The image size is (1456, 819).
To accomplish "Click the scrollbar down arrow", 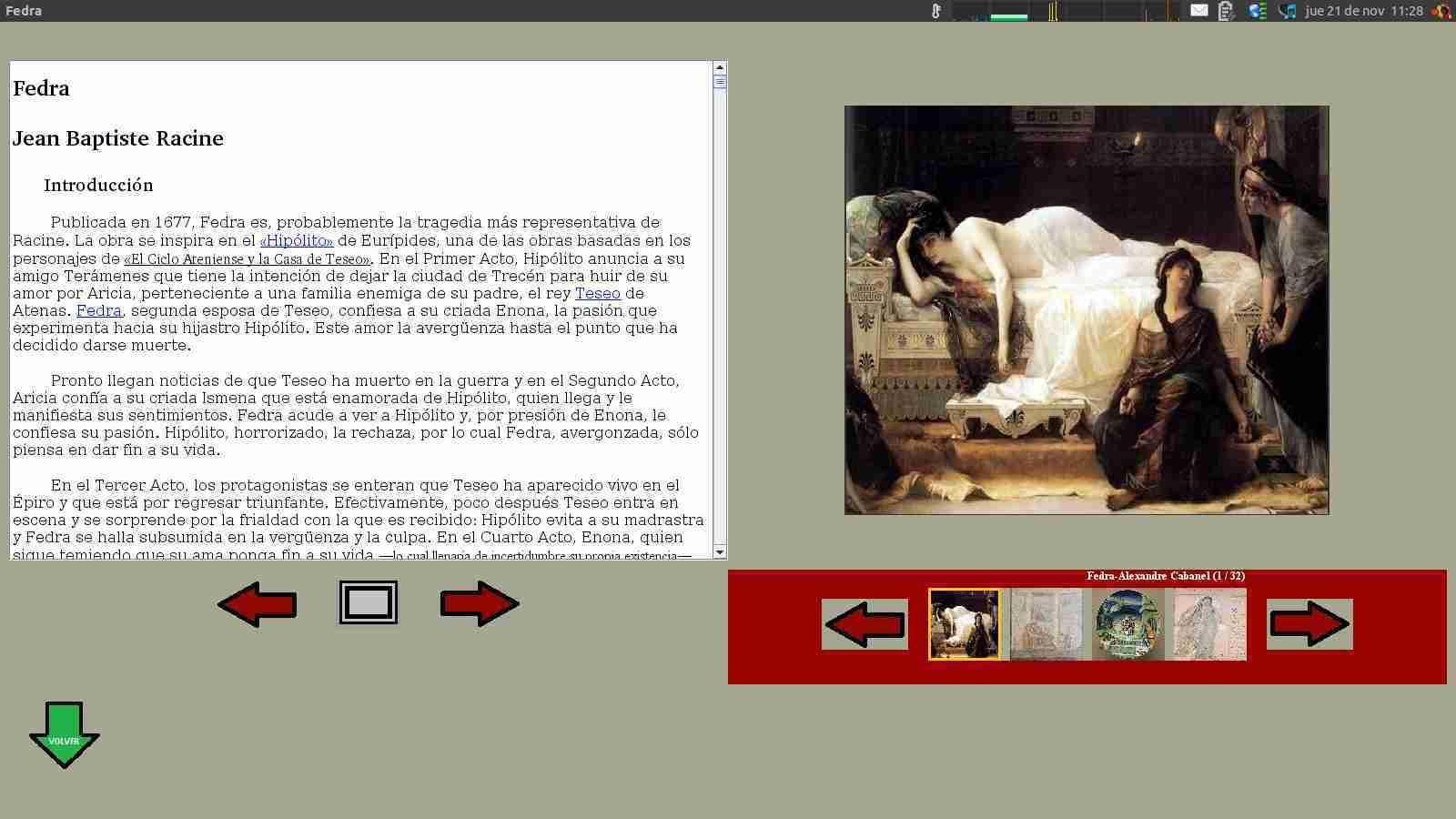I will 720,552.
